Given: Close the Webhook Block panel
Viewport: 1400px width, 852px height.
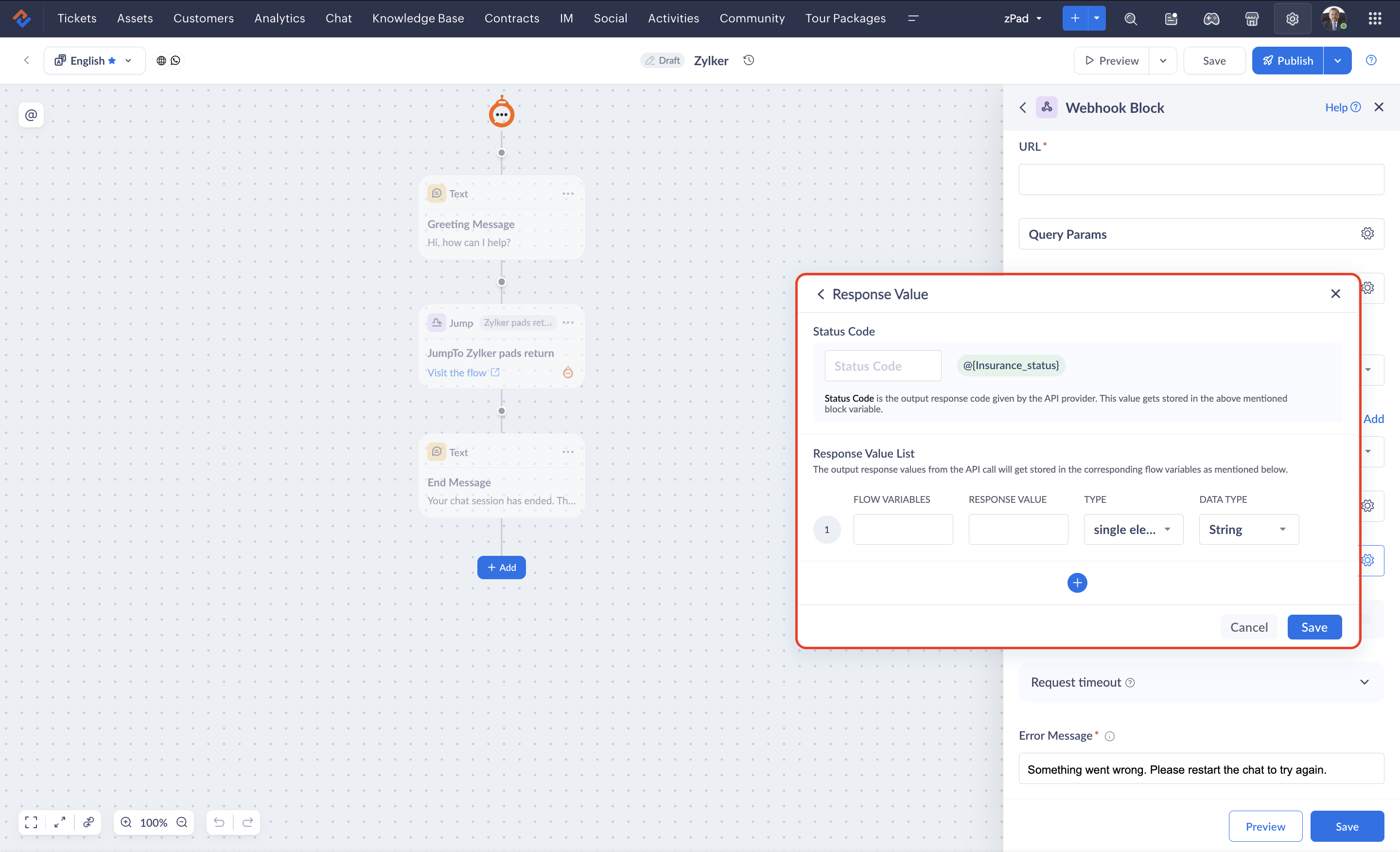Looking at the screenshot, I should click(1379, 107).
